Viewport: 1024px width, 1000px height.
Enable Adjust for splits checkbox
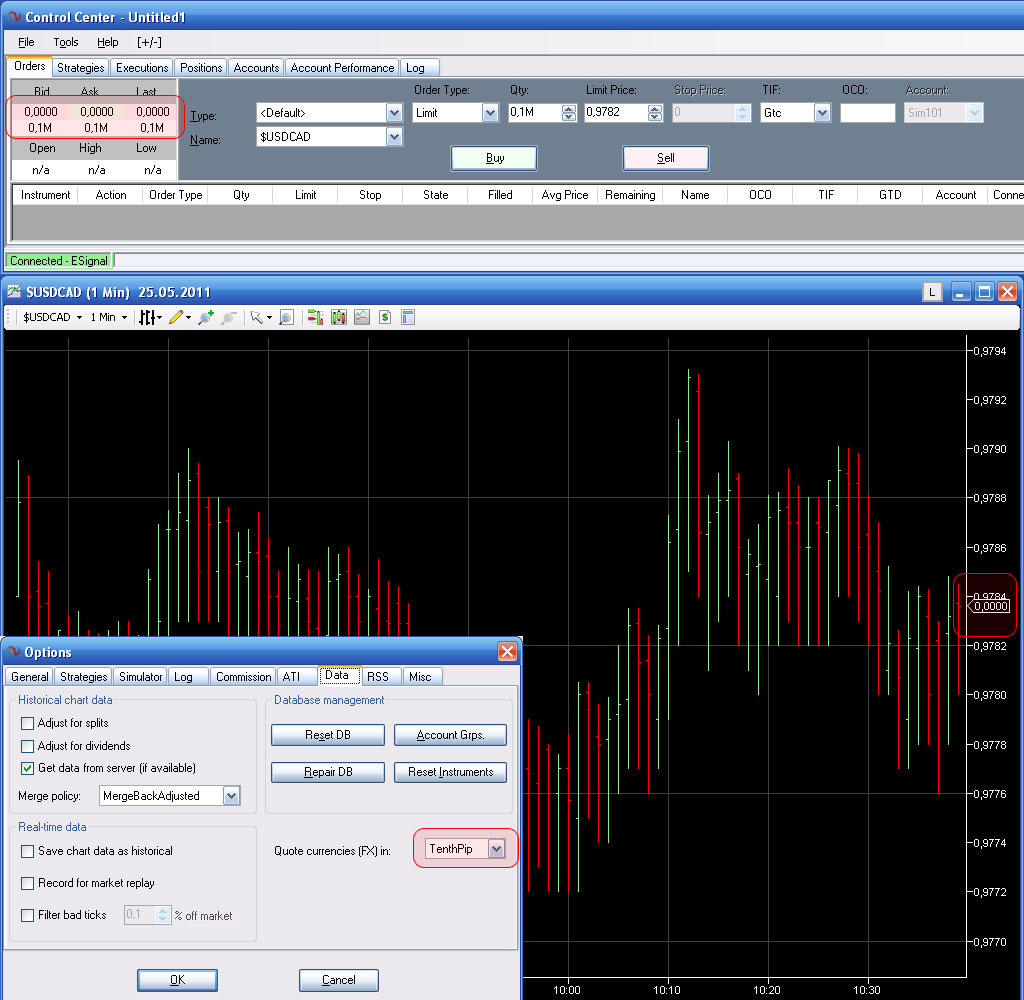[x=28, y=723]
